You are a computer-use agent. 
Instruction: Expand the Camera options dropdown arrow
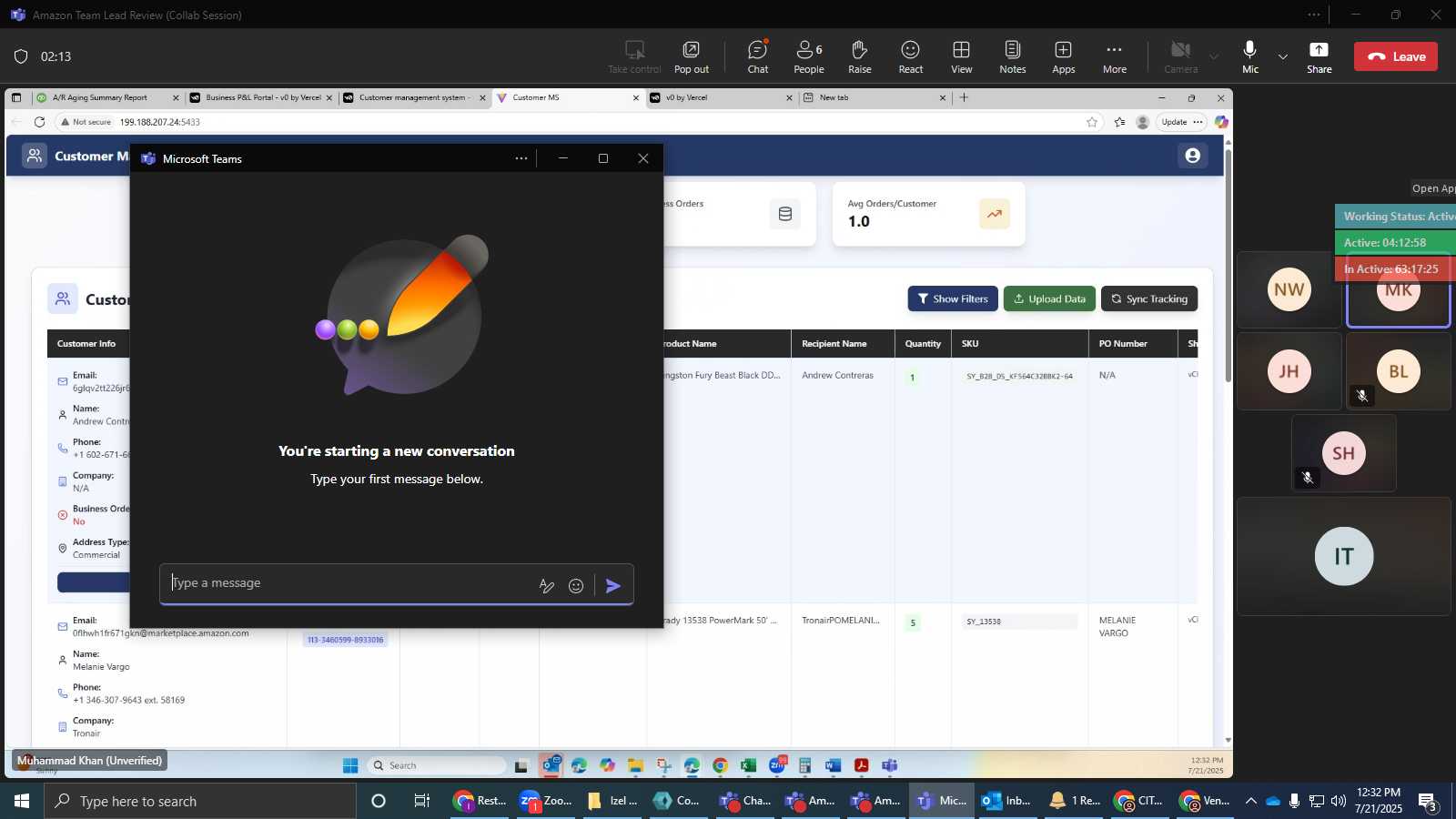tap(1213, 56)
